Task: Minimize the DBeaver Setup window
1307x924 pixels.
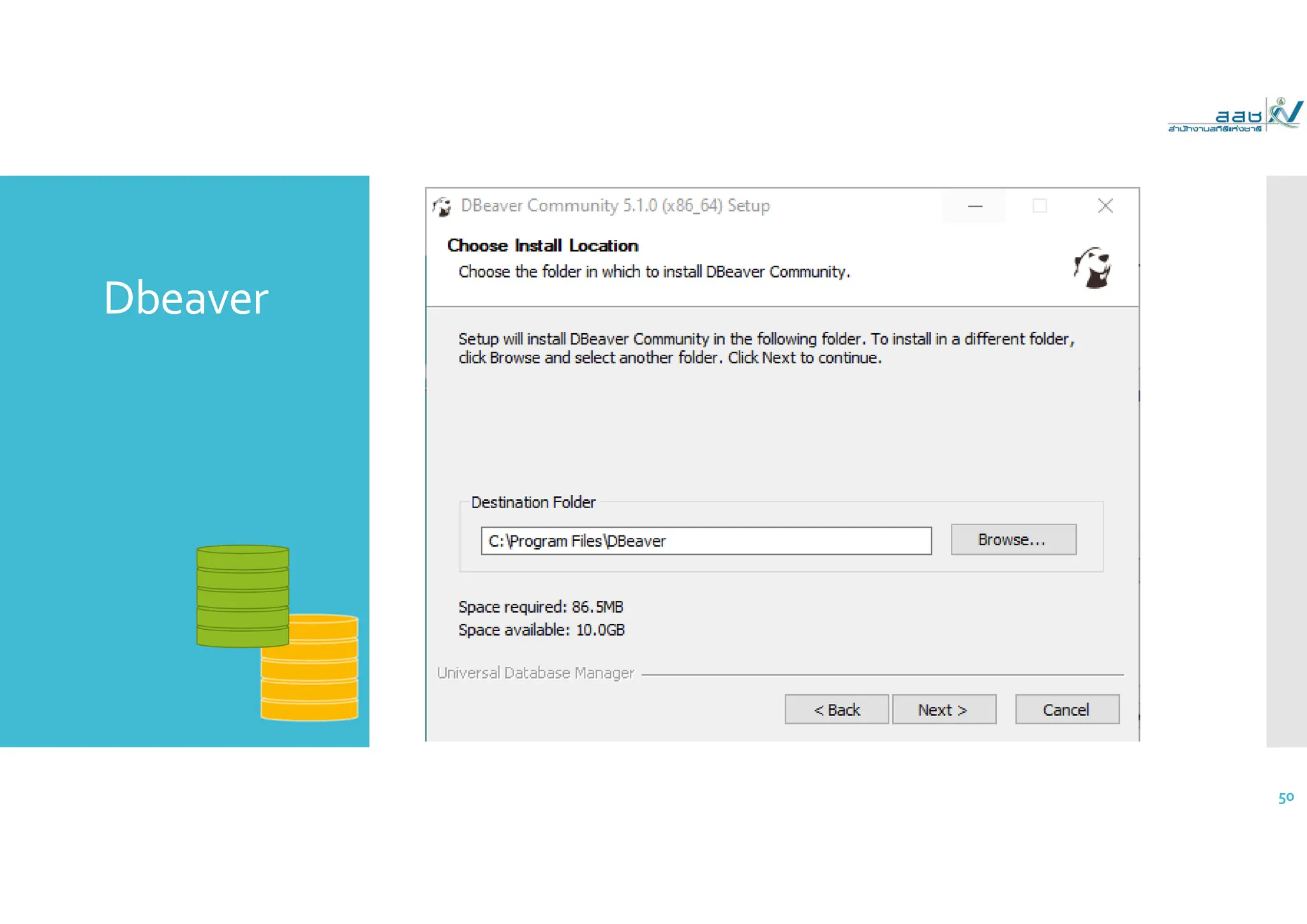Action: pos(975,206)
